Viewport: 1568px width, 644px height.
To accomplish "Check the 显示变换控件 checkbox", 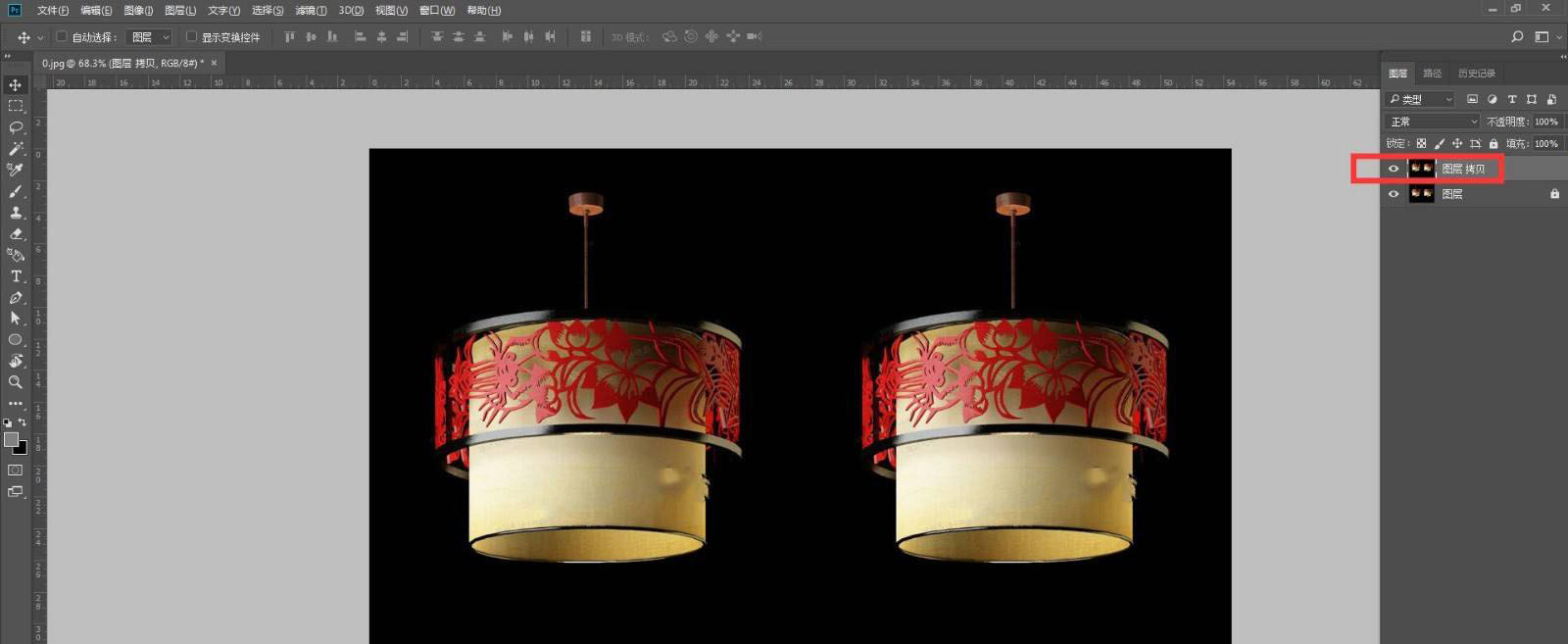I will coord(191,37).
